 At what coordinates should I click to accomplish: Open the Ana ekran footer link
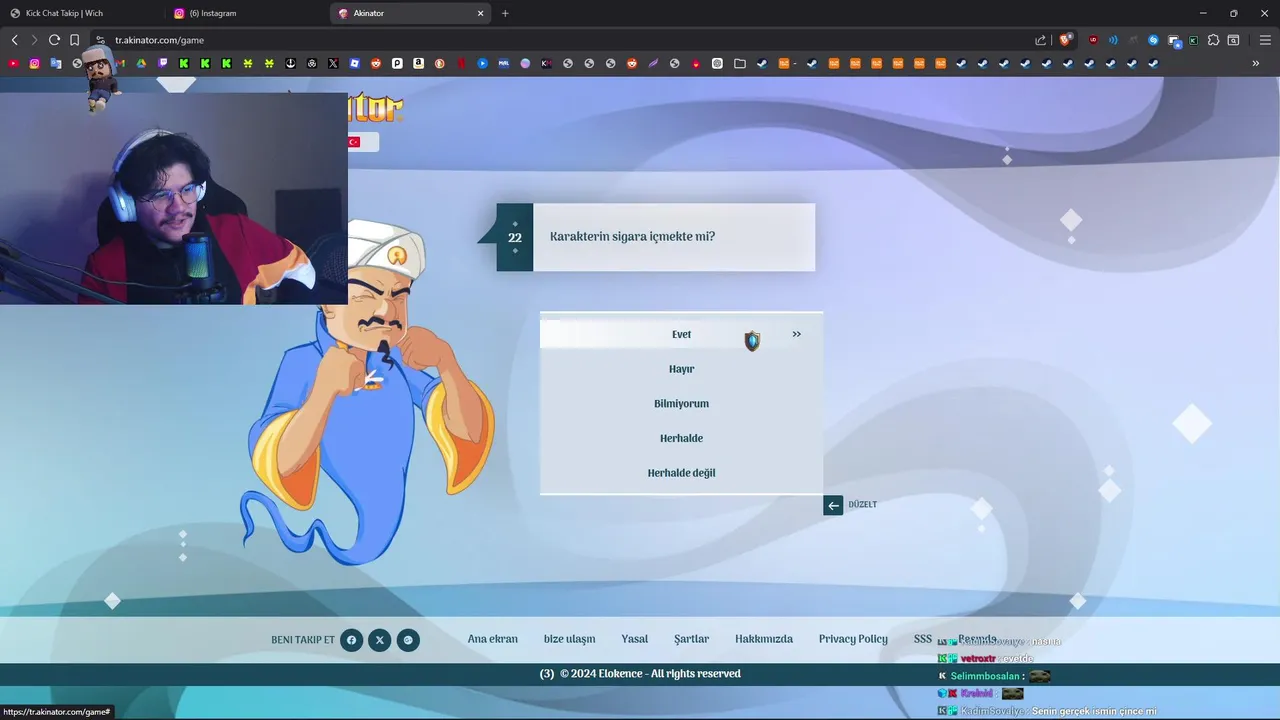tap(493, 639)
